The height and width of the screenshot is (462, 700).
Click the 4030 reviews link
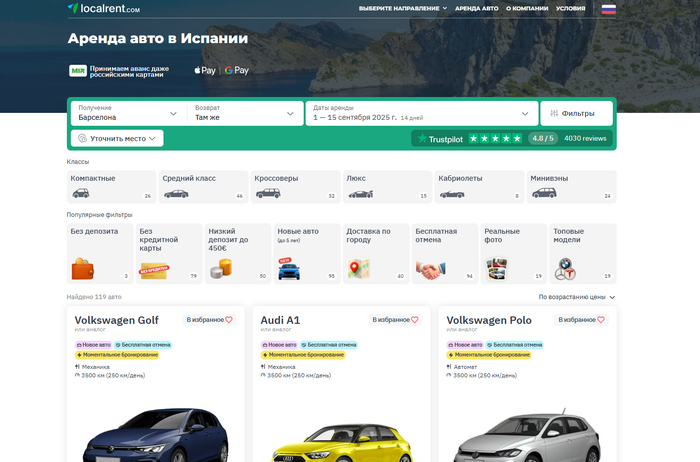coord(585,138)
